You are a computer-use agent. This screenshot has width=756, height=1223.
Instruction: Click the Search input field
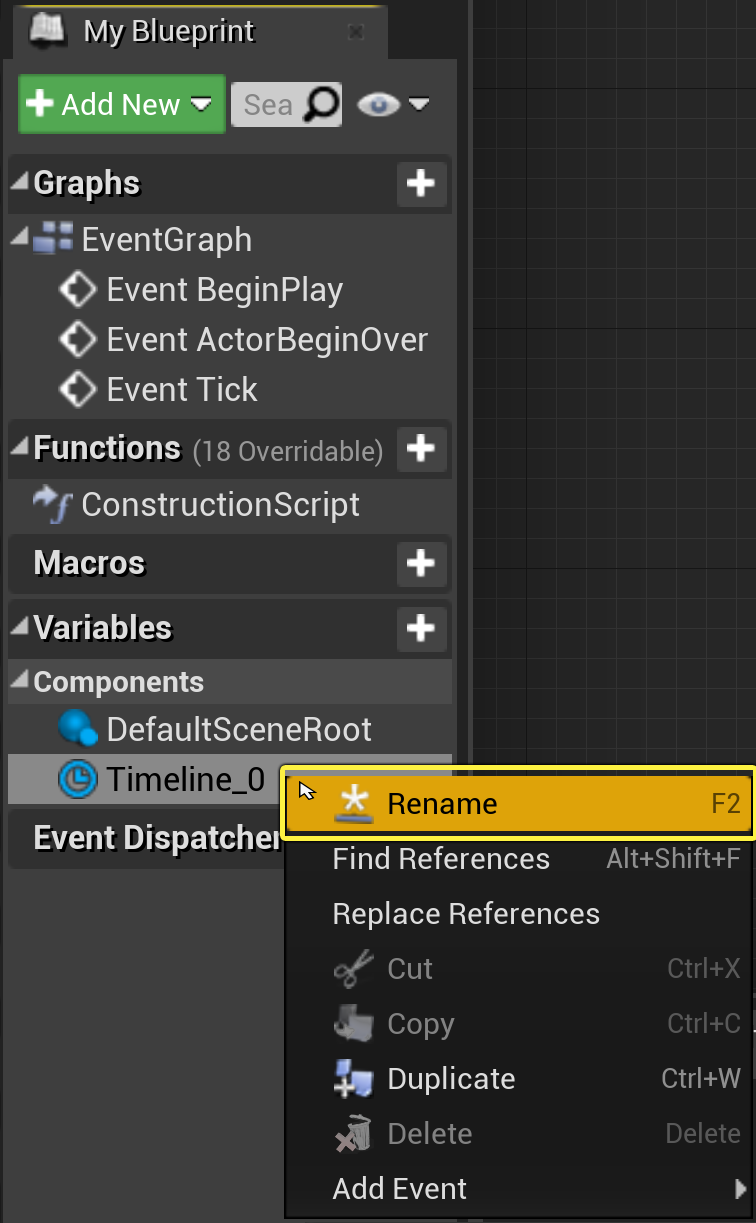(266, 104)
